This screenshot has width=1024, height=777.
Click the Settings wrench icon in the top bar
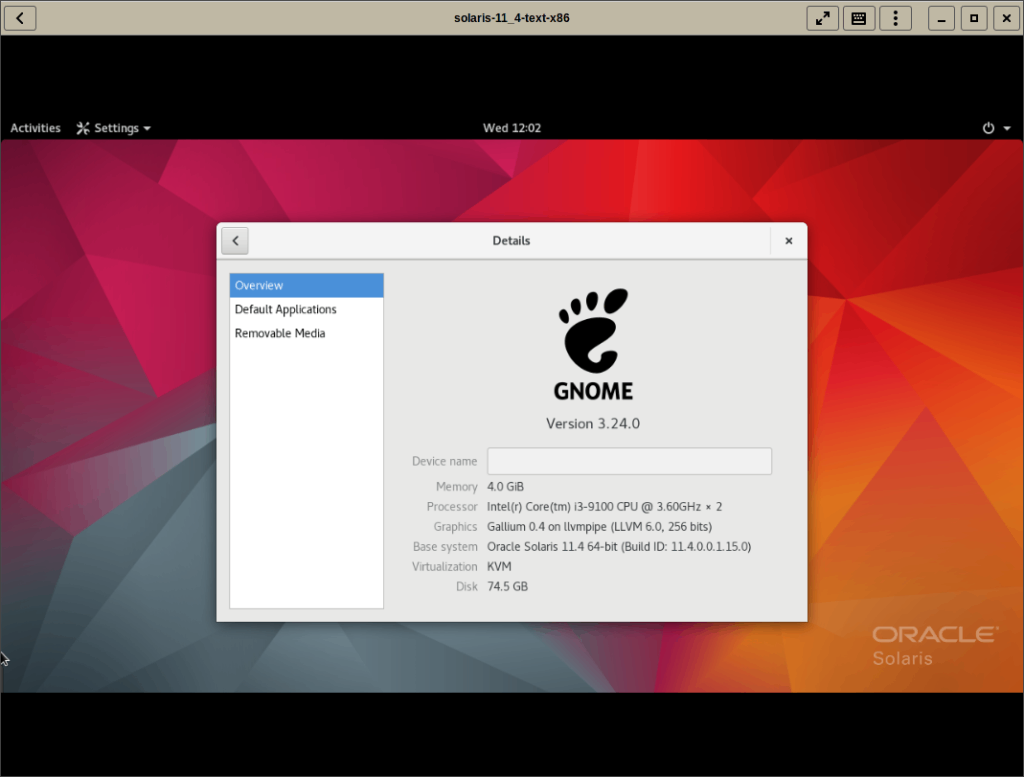(x=83, y=128)
